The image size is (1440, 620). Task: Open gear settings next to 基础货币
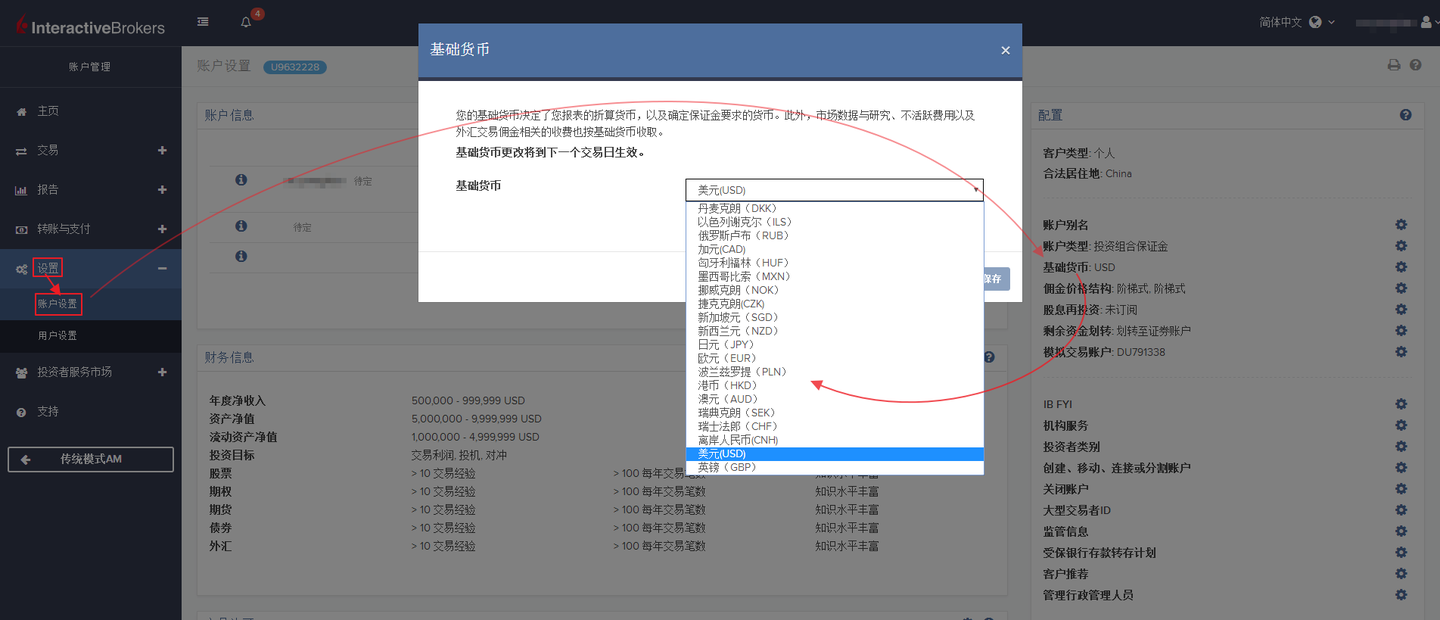coord(1401,267)
